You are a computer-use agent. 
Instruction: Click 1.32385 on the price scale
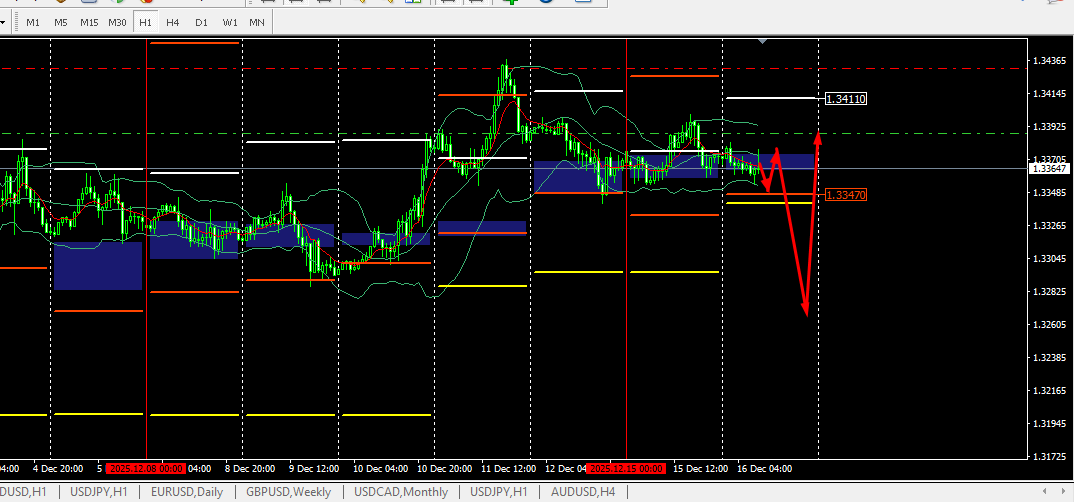(x=1049, y=358)
